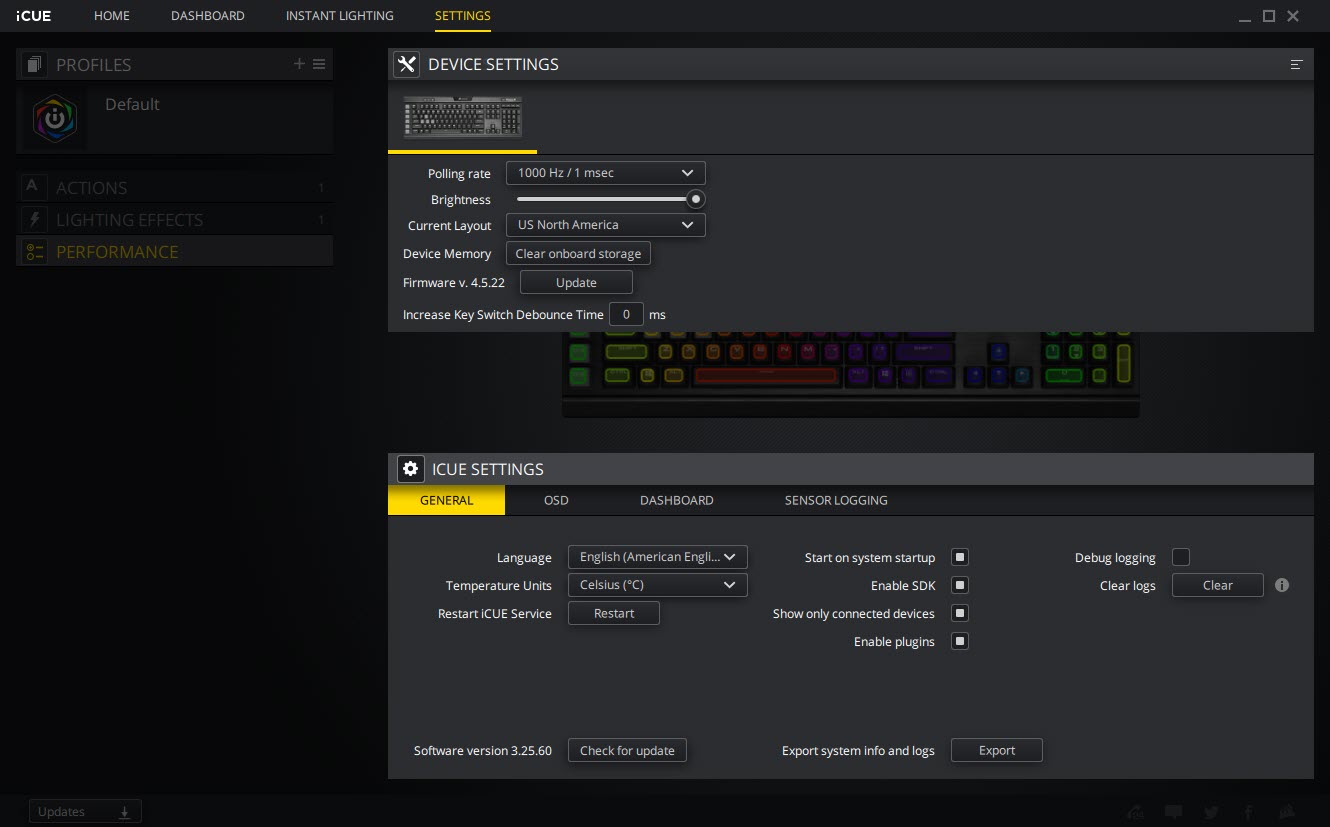
Task: Toggle the Enable plugins checkbox
Action: (x=960, y=641)
